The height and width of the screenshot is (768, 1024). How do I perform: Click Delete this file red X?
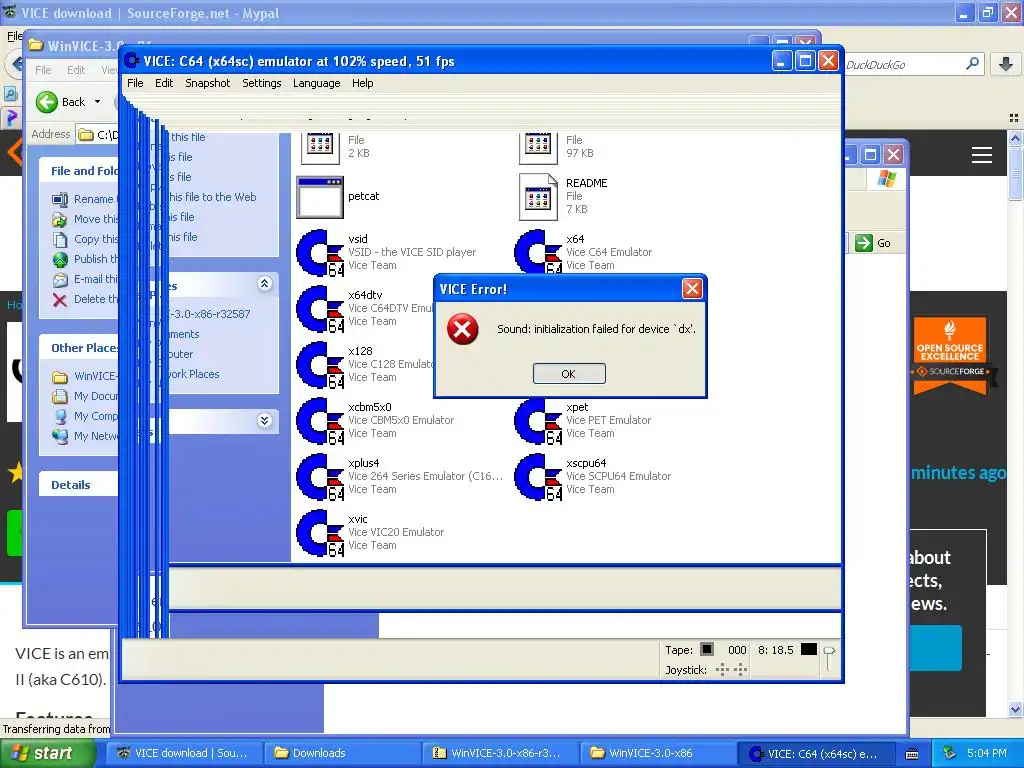pos(60,300)
